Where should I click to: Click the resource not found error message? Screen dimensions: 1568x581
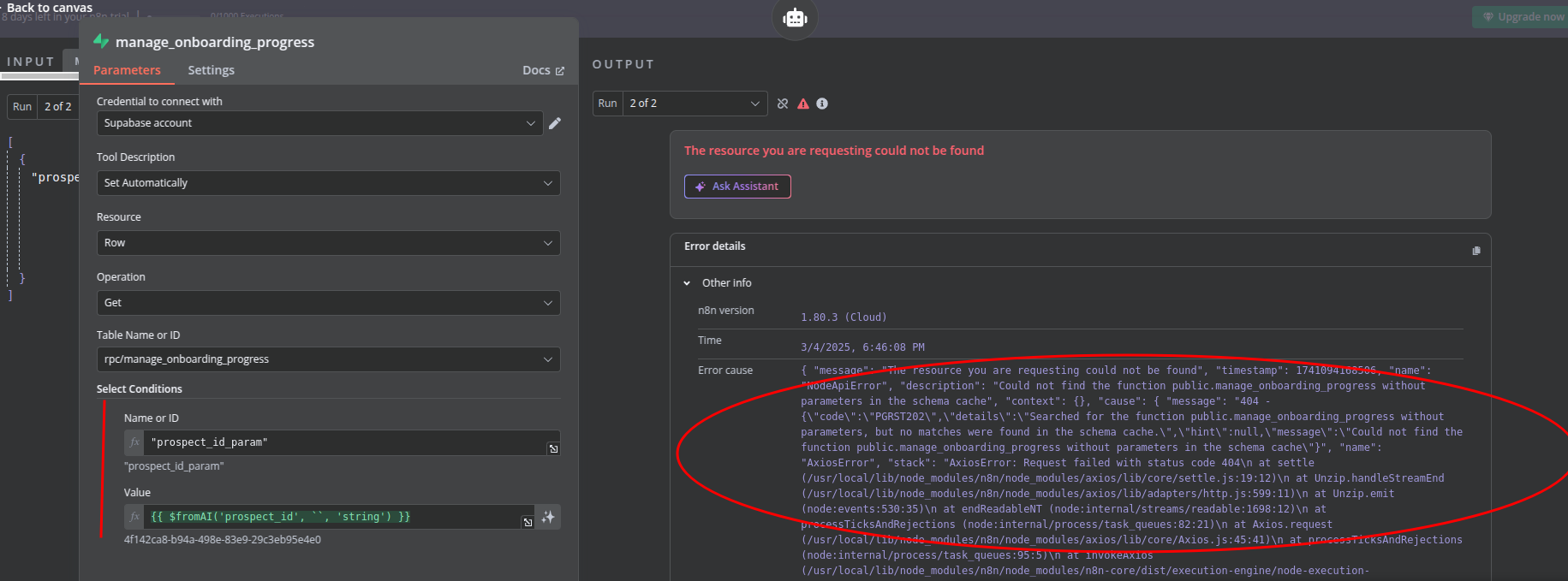[x=834, y=151]
